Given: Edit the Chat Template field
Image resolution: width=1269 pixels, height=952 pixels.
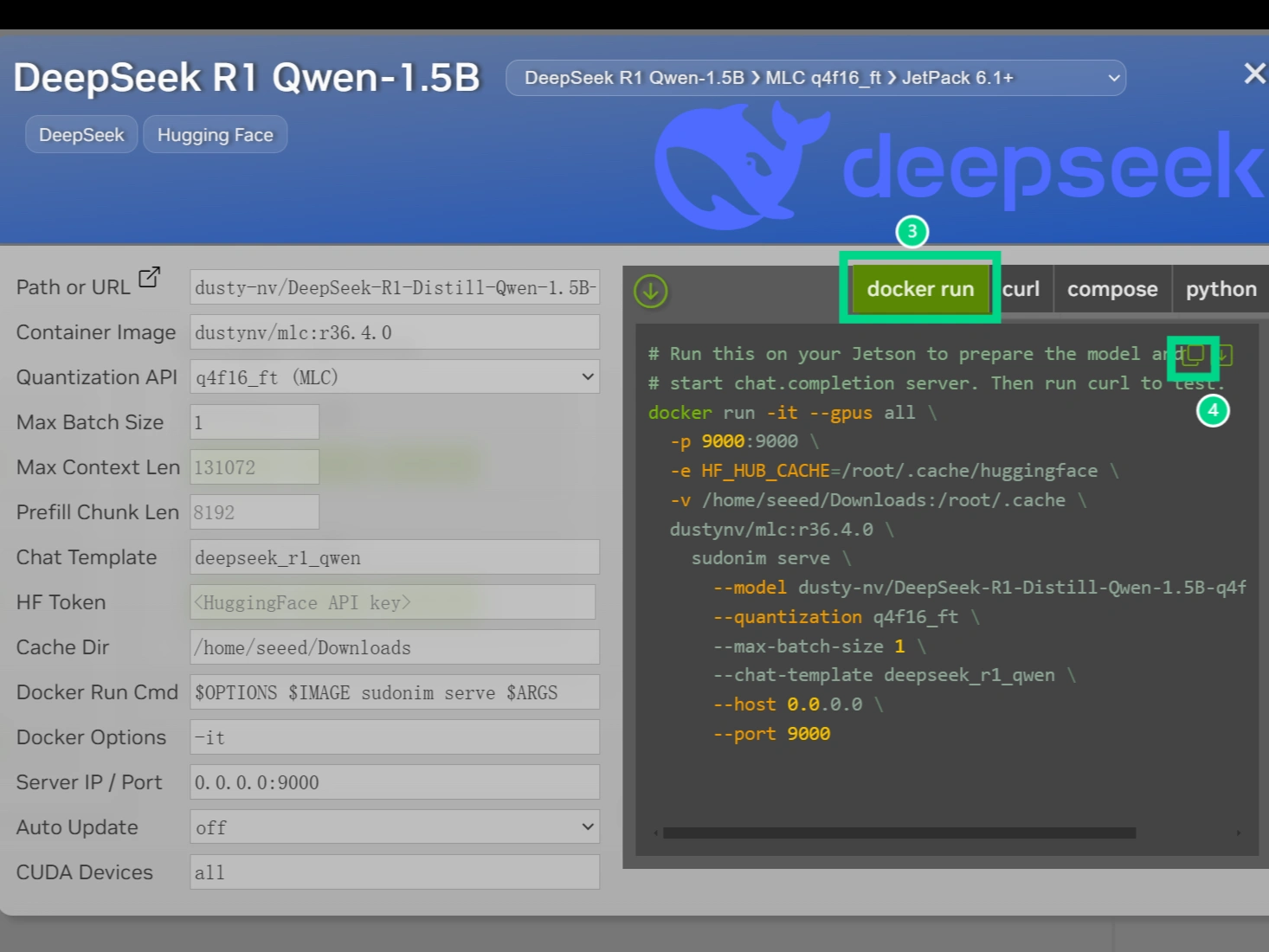Looking at the screenshot, I should [394, 556].
